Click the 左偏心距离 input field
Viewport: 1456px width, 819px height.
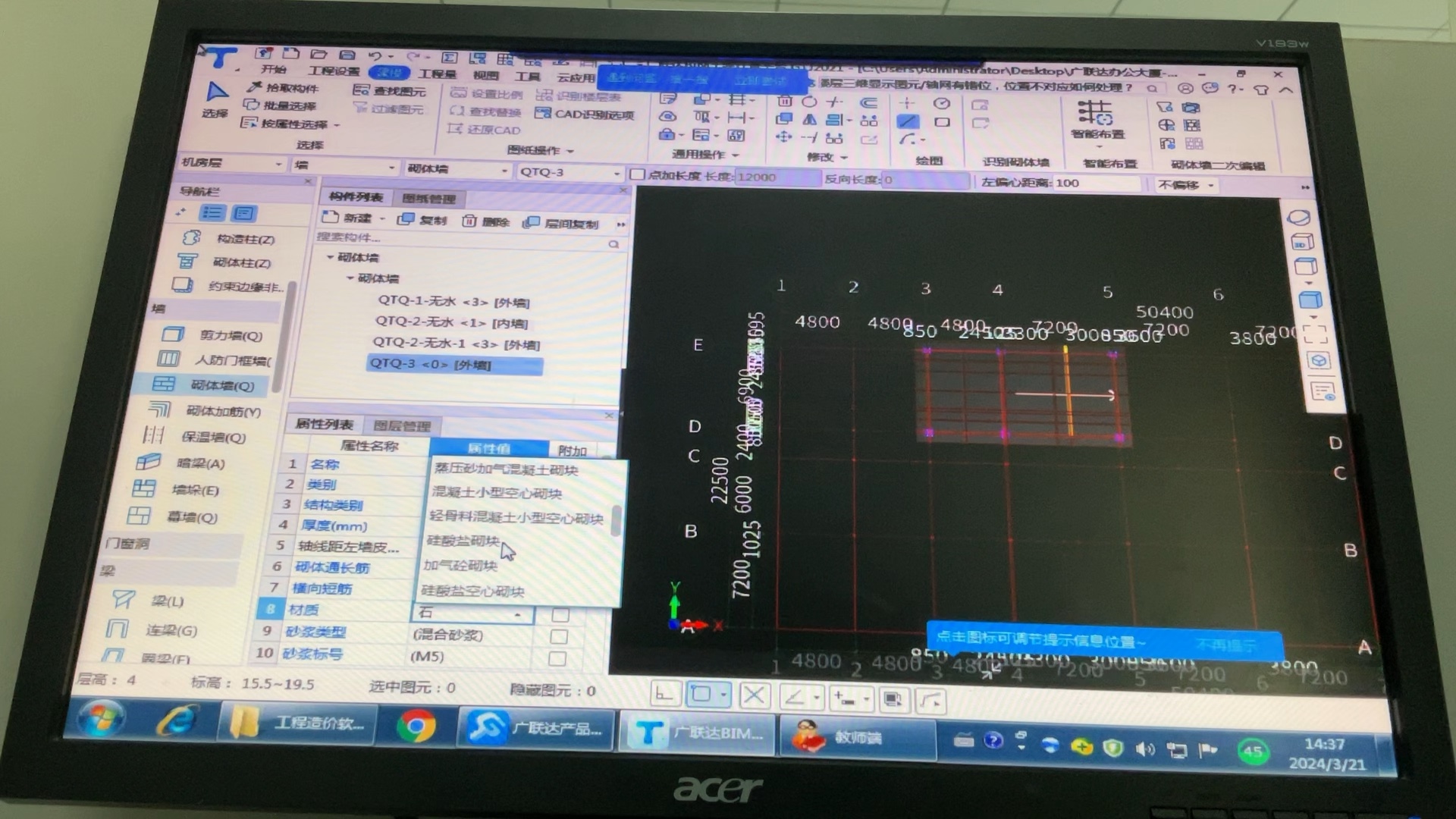tap(1097, 183)
